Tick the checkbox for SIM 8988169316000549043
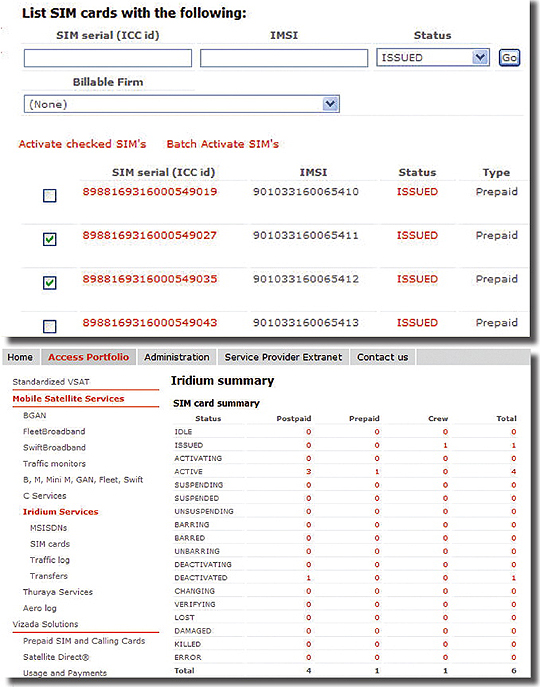This screenshot has height=687, width=540. [50, 326]
